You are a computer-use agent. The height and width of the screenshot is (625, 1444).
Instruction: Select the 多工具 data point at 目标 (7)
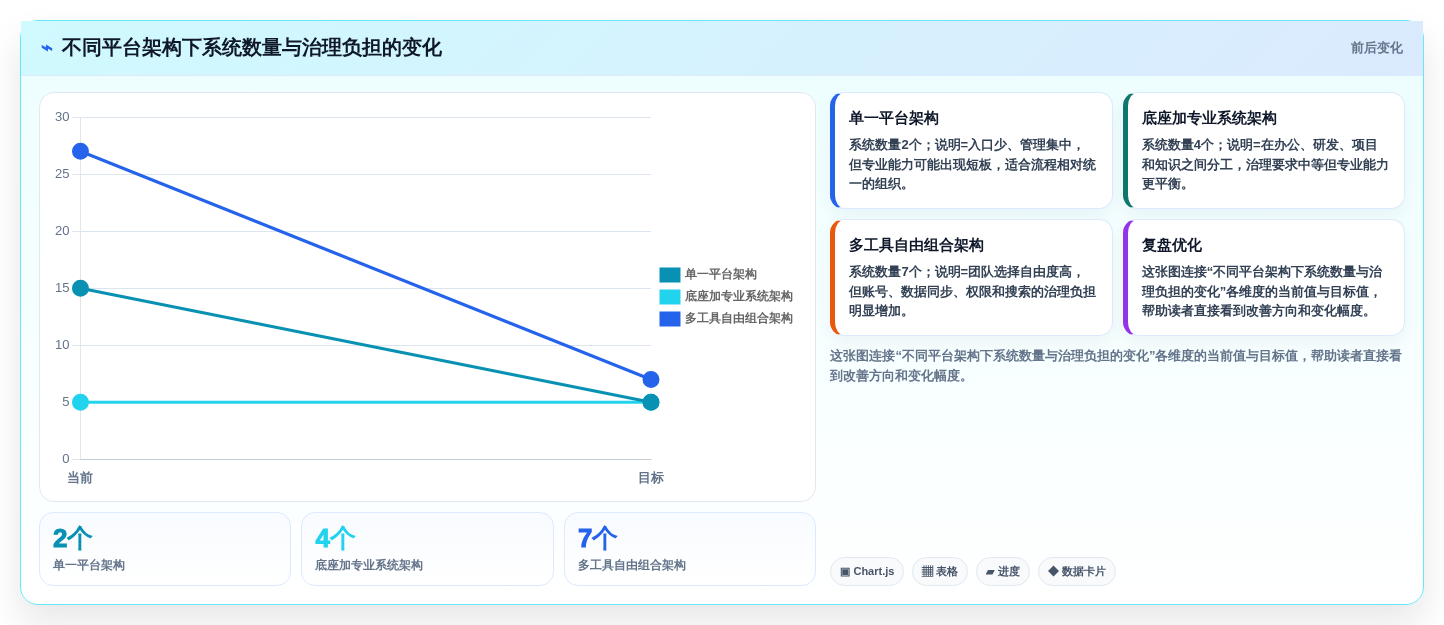651,379
